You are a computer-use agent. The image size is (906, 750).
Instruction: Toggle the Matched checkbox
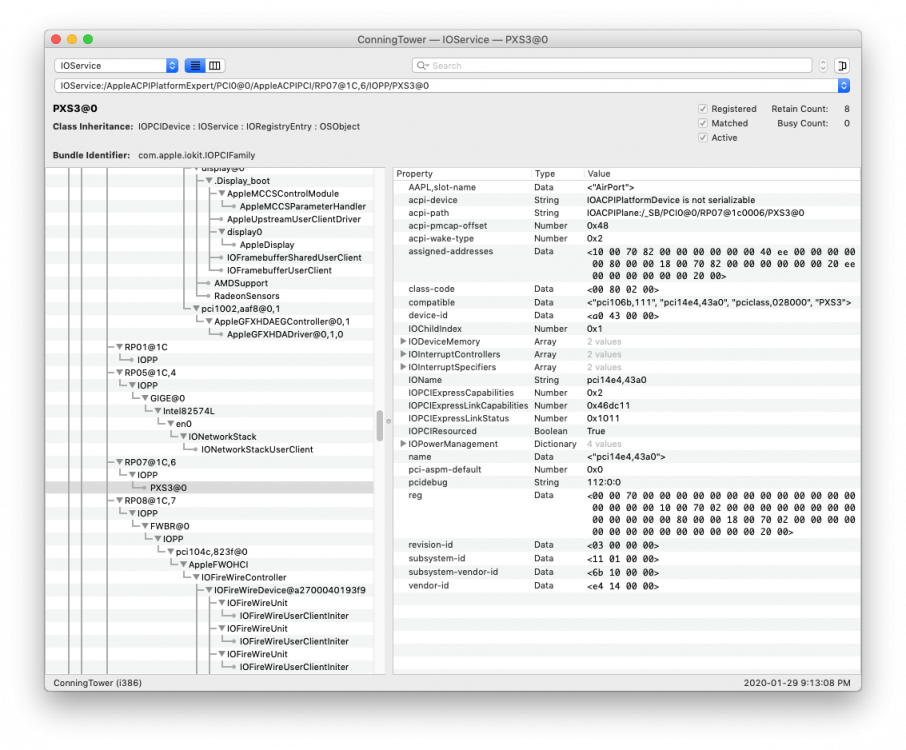click(x=703, y=123)
